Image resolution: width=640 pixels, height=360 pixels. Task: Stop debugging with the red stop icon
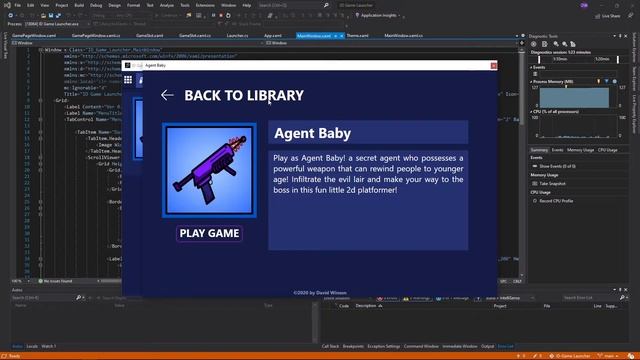click(x=221, y=16)
